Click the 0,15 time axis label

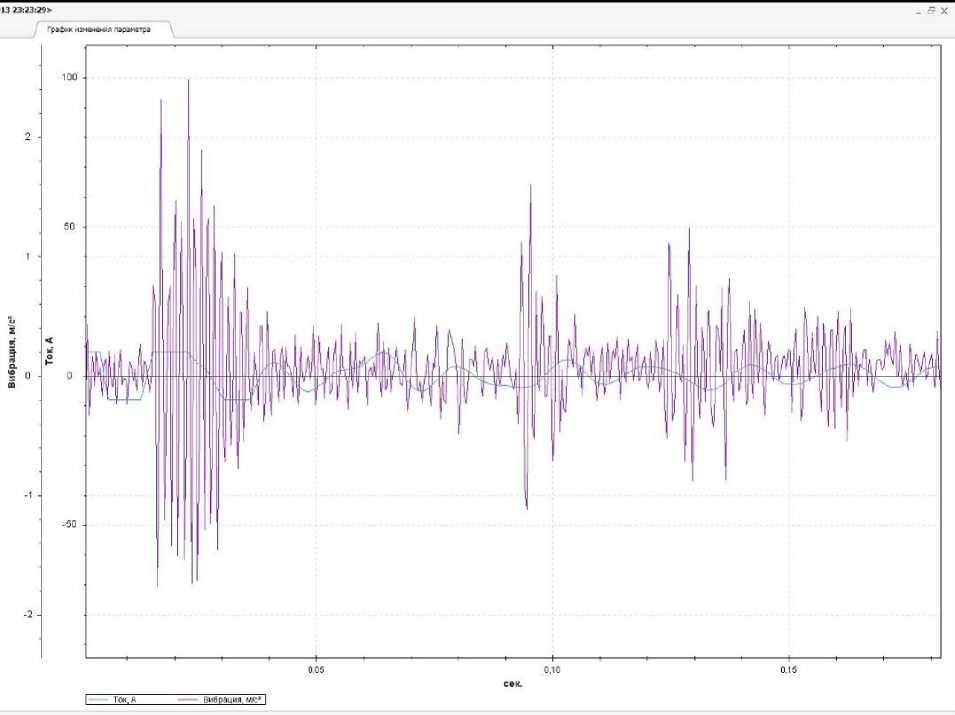click(x=788, y=670)
